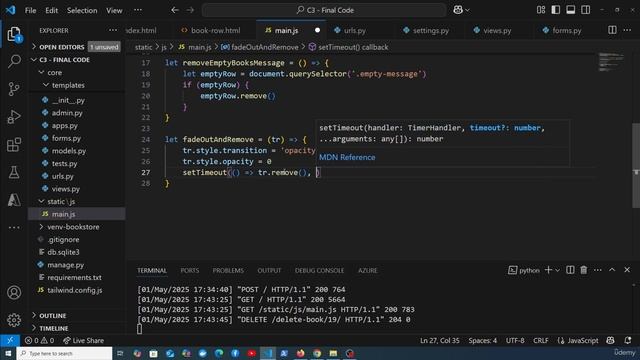Toggle bottom panel visibility

click(571, 10)
